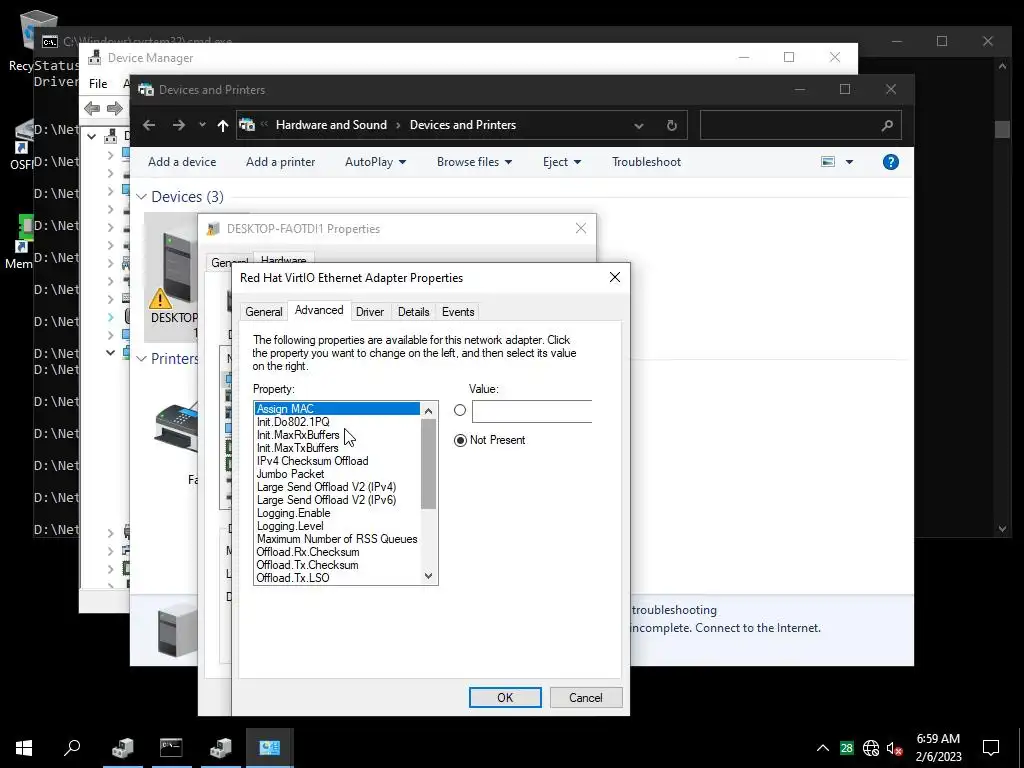1024x768 pixels.
Task: Select Maximum Number of RSS Queues
Action: pos(337,539)
